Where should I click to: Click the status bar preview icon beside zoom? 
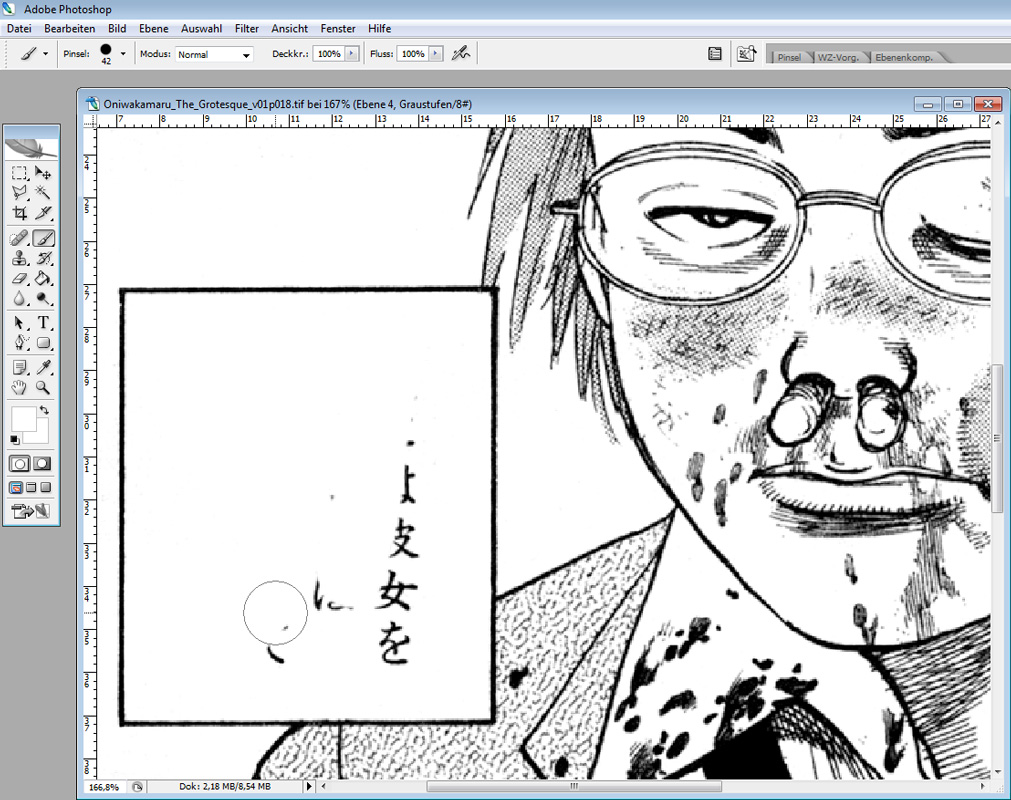137,787
